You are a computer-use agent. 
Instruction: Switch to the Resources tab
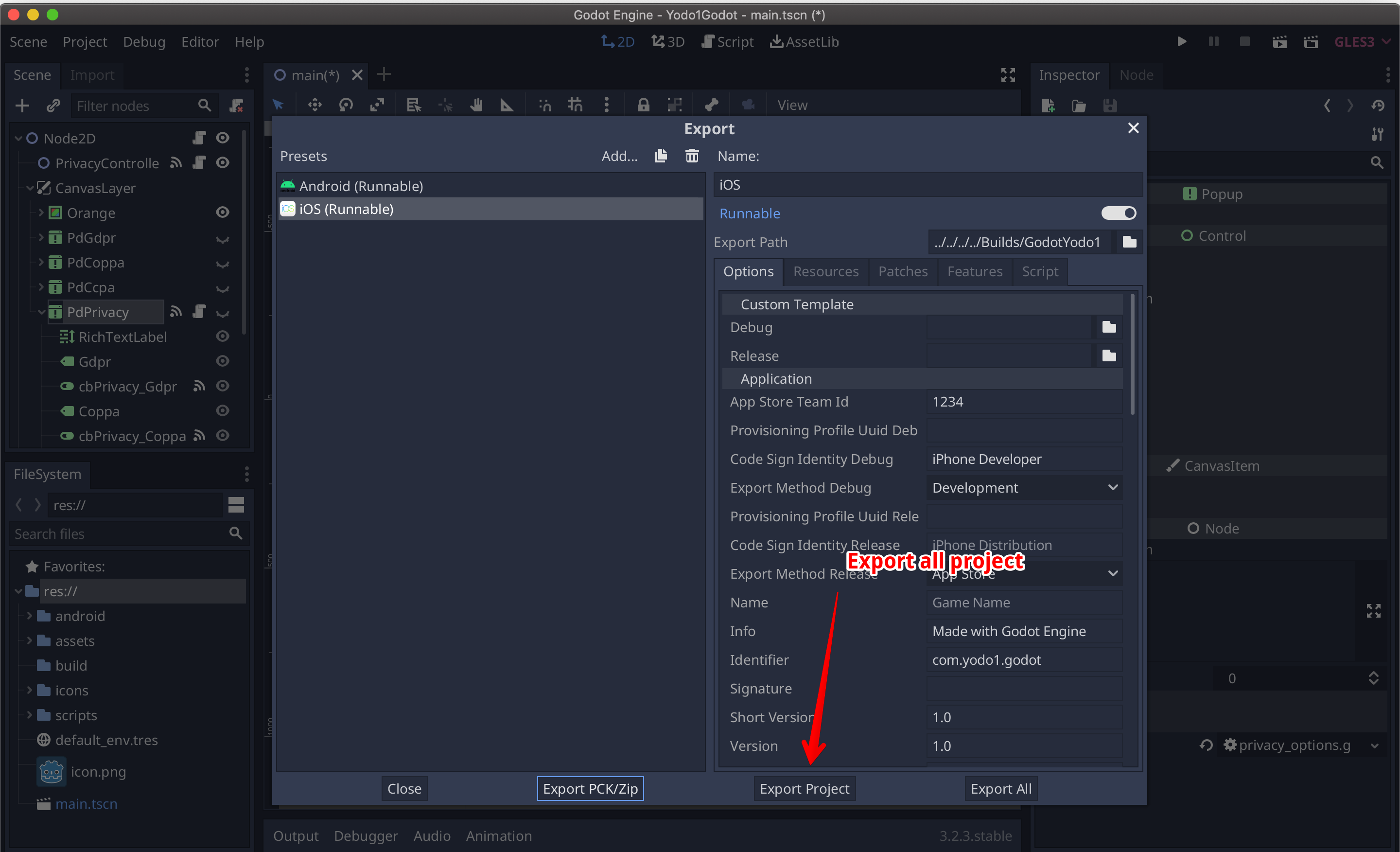[x=825, y=272]
